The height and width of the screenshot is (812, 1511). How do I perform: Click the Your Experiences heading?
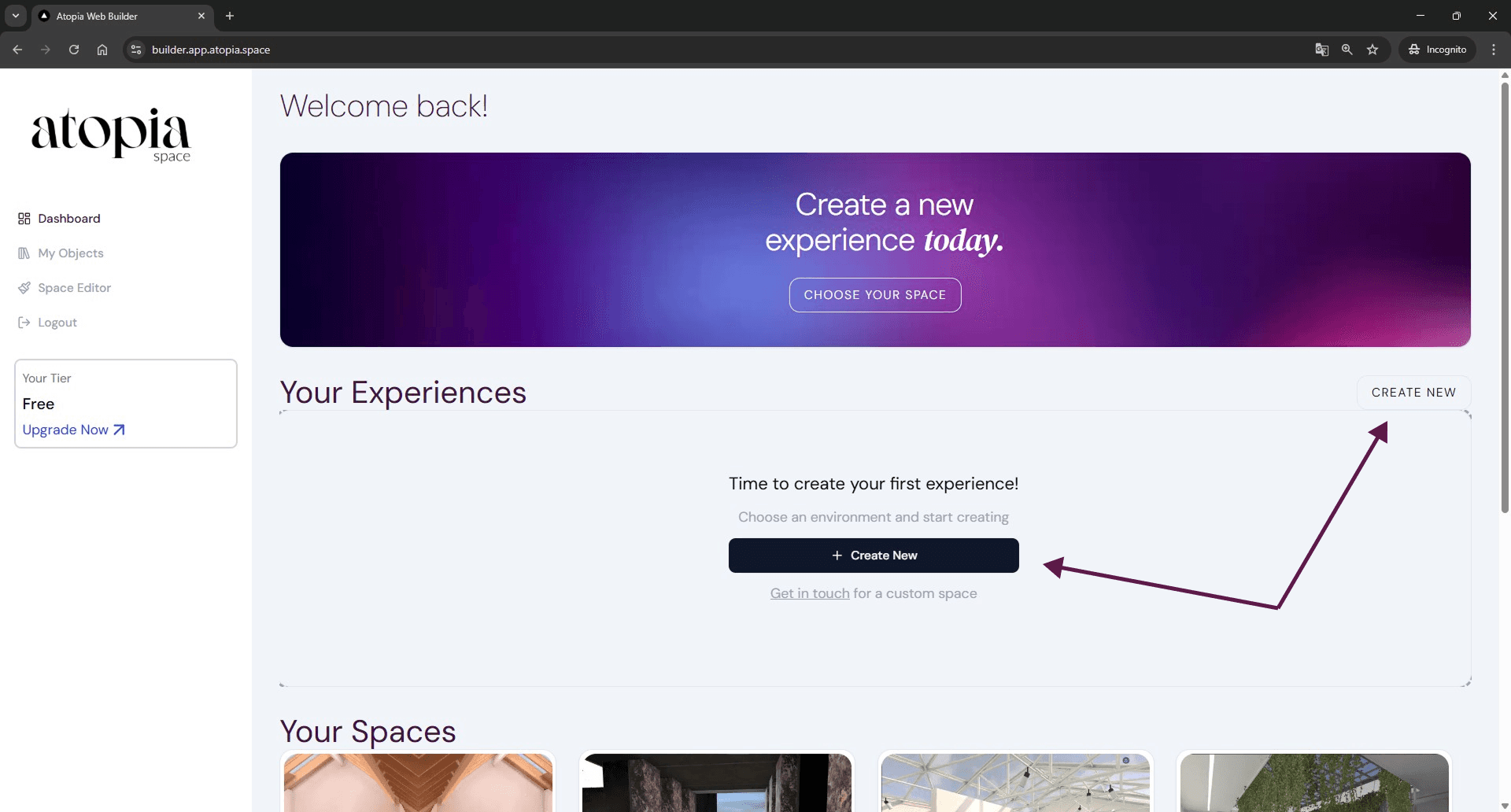(403, 393)
